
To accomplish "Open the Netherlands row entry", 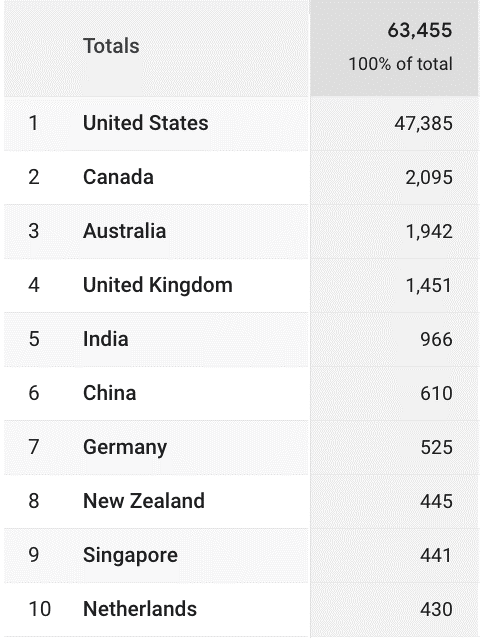I will click(x=140, y=609).
